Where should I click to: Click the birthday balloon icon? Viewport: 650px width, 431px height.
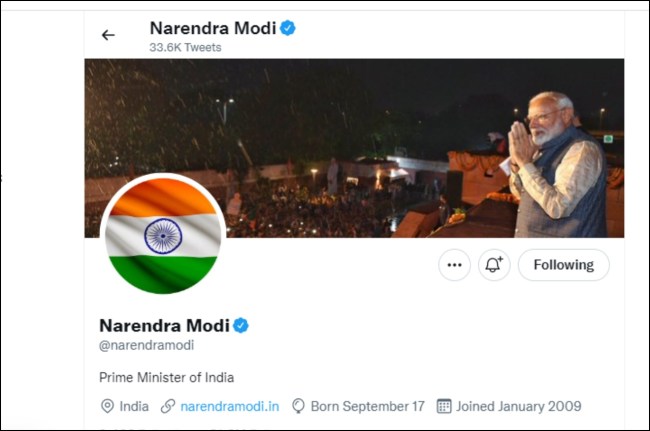[x=298, y=406]
